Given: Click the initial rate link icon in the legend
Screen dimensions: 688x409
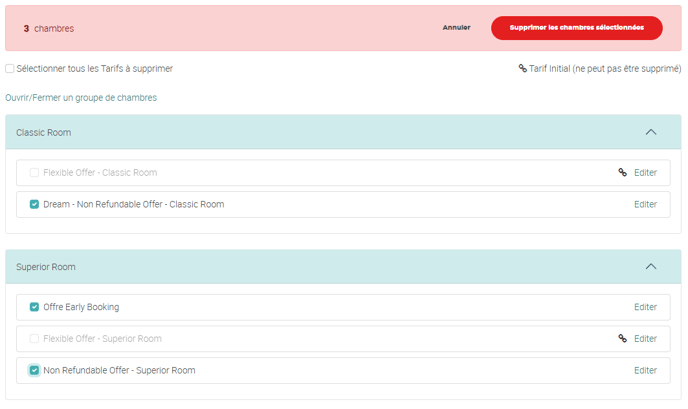Looking at the screenshot, I should [x=522, y=69].
